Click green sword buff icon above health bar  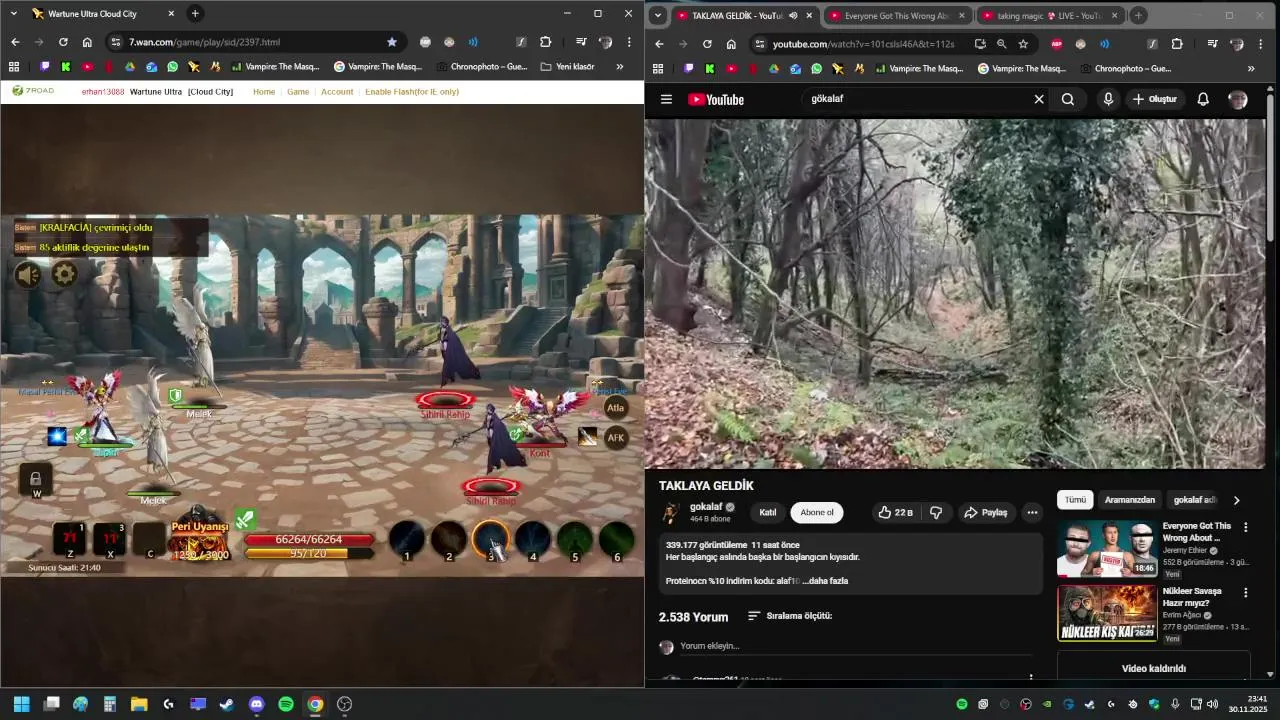[x=244, y=518]
